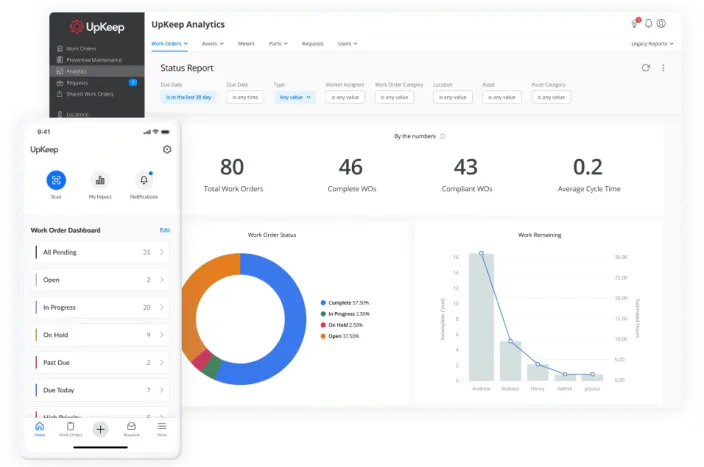Open the Open work orders row
This screenshot has width=704, height=467.
tap(101, 280)
